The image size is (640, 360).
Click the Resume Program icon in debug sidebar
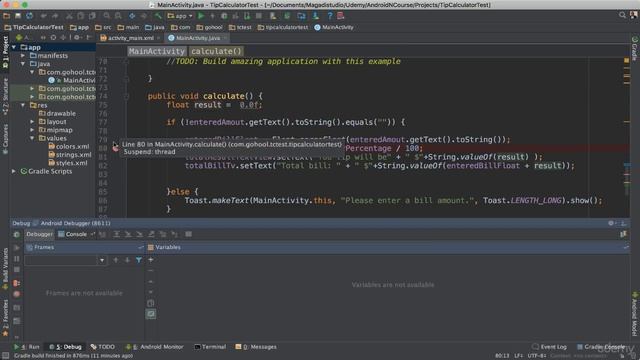(17, 248)
